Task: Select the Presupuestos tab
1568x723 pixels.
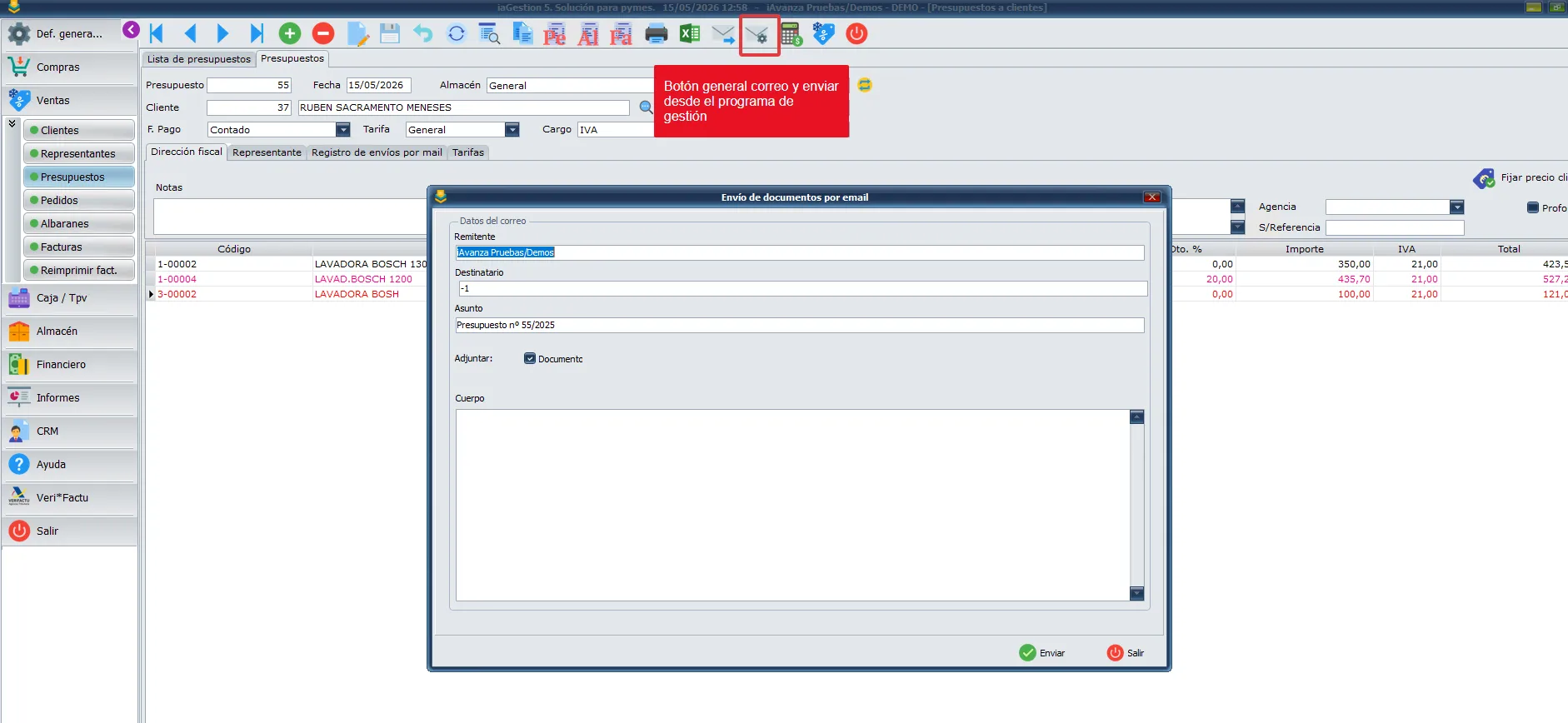Action: (x=292, y=58)
